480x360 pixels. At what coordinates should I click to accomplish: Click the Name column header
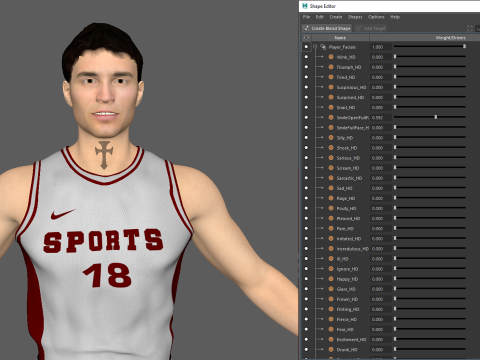pos(340,38)
